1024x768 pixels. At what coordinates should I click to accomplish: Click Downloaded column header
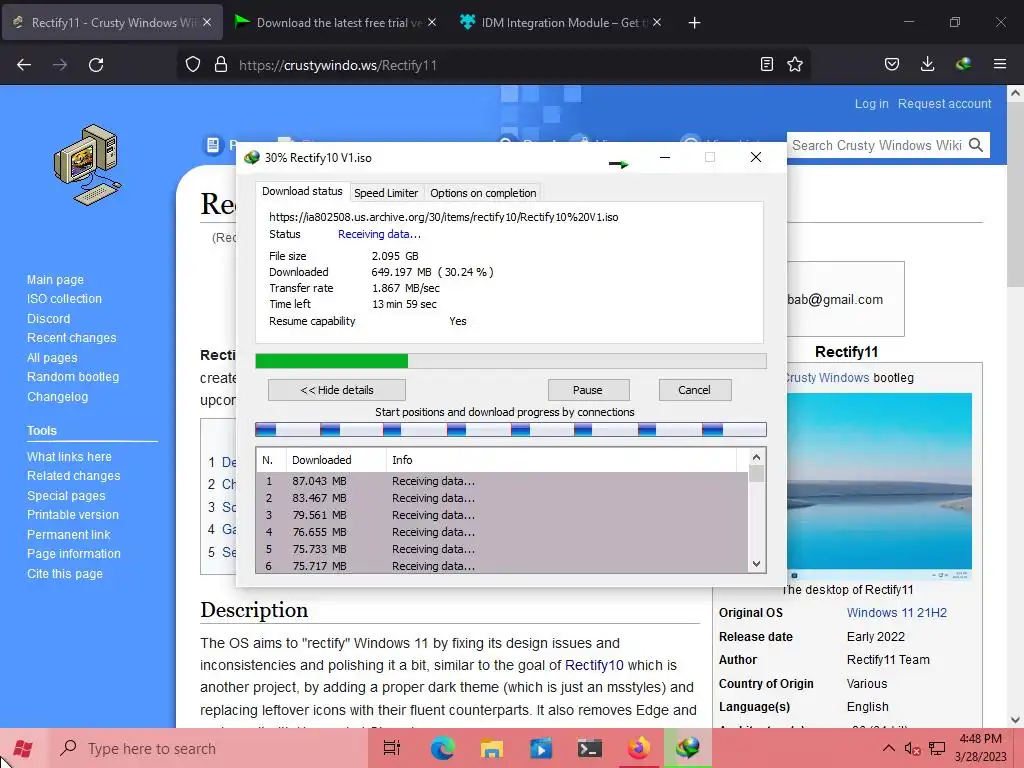click(x=336, y=460)
